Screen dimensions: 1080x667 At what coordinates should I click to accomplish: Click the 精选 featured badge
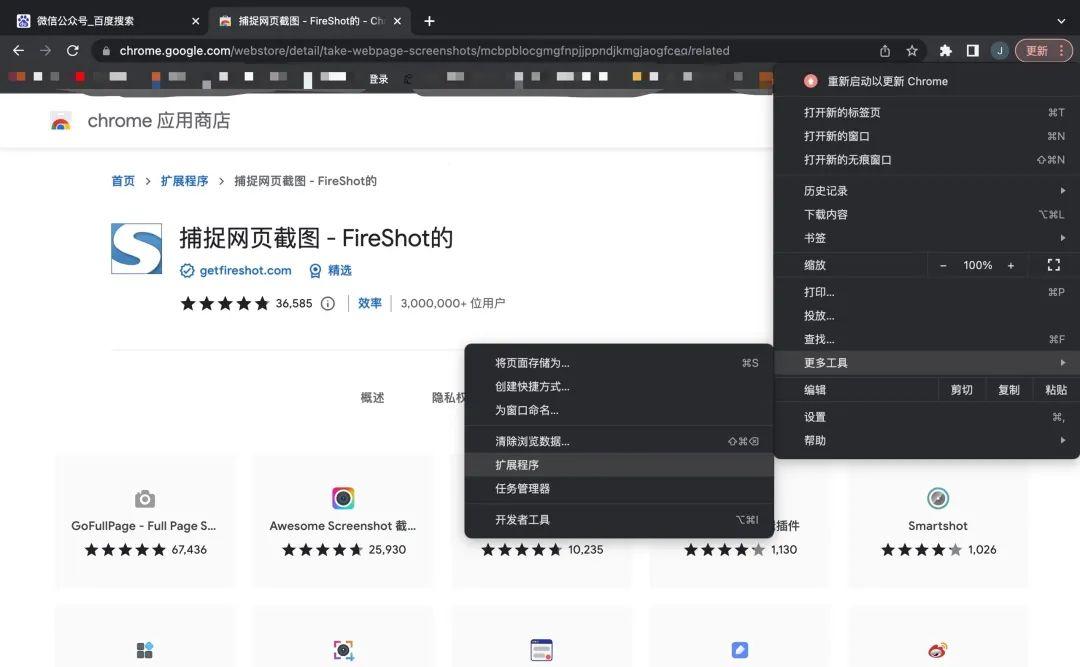click(x=331, y=270)
